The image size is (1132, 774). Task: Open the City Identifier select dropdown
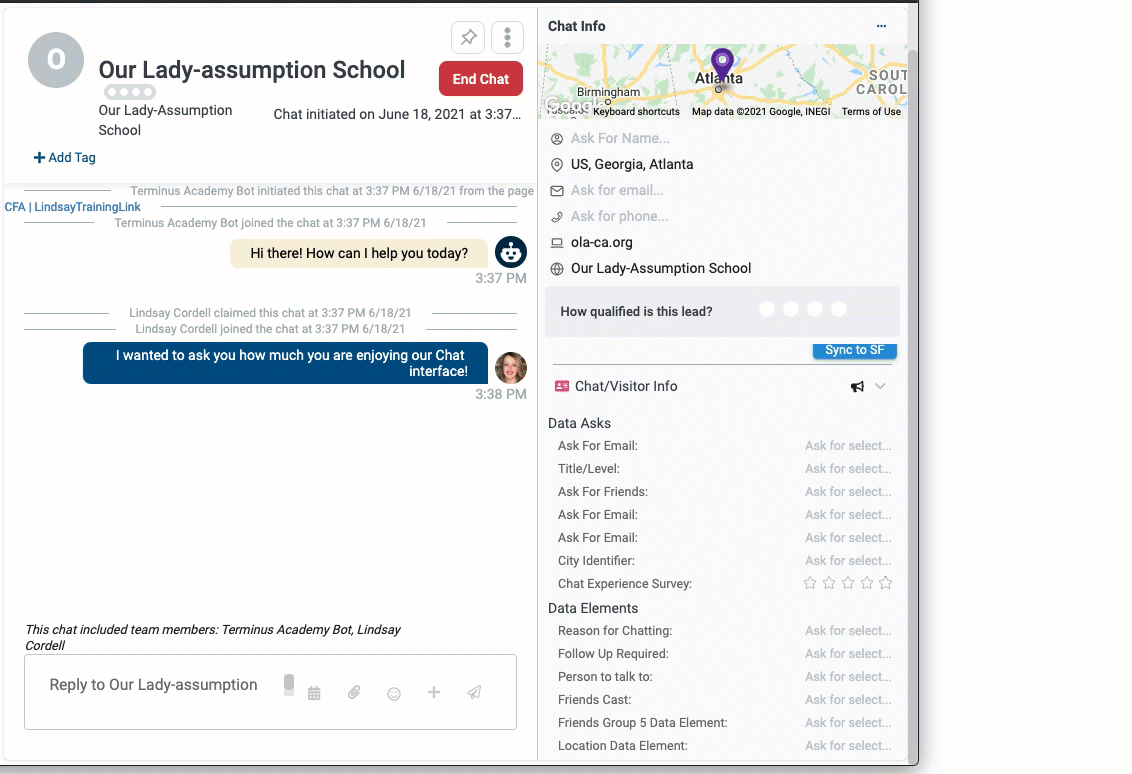[x=848, y=561]
